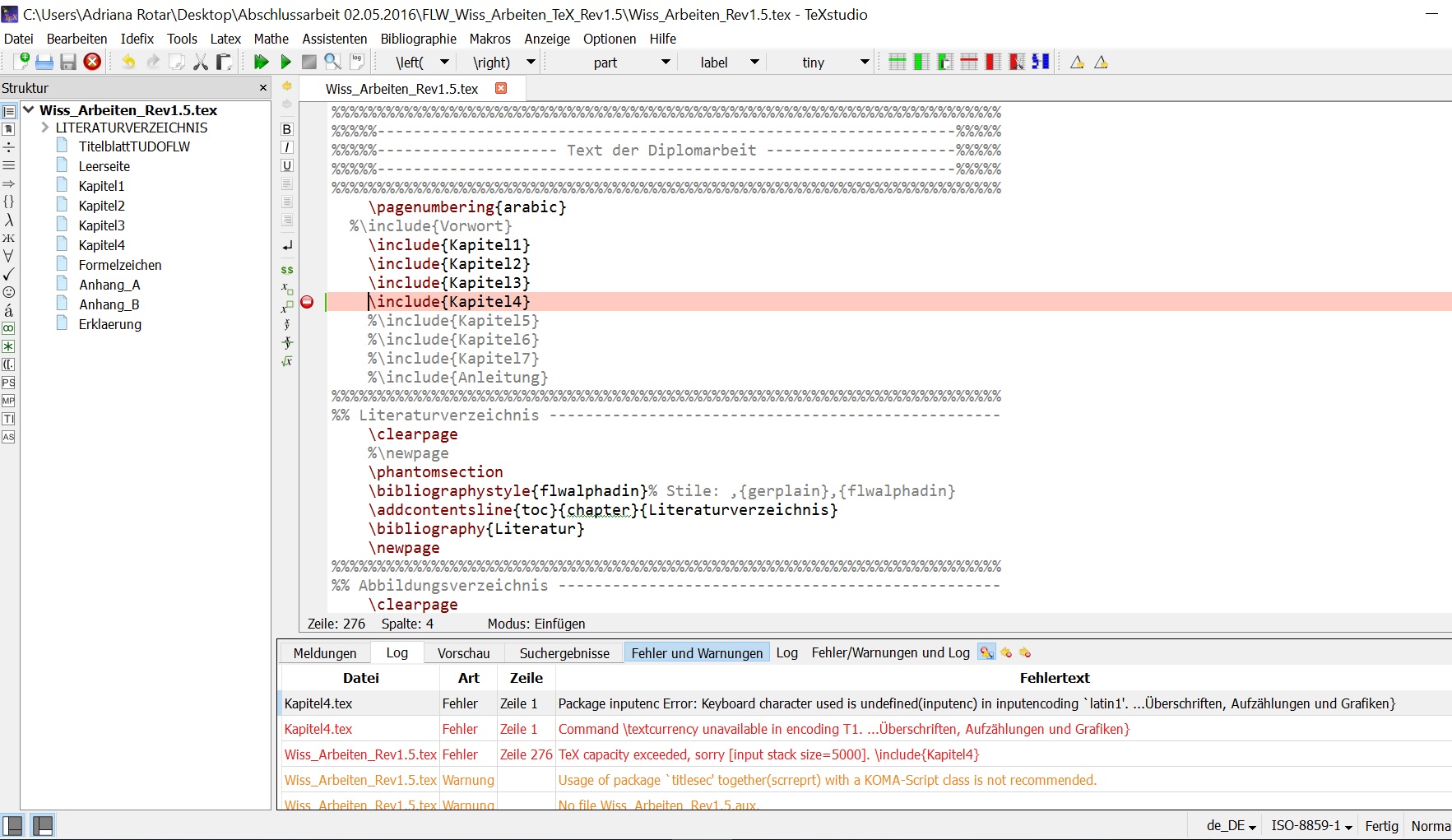Click the Redo arrow icon
The image size is (1452, 840).
coord(153,62)
